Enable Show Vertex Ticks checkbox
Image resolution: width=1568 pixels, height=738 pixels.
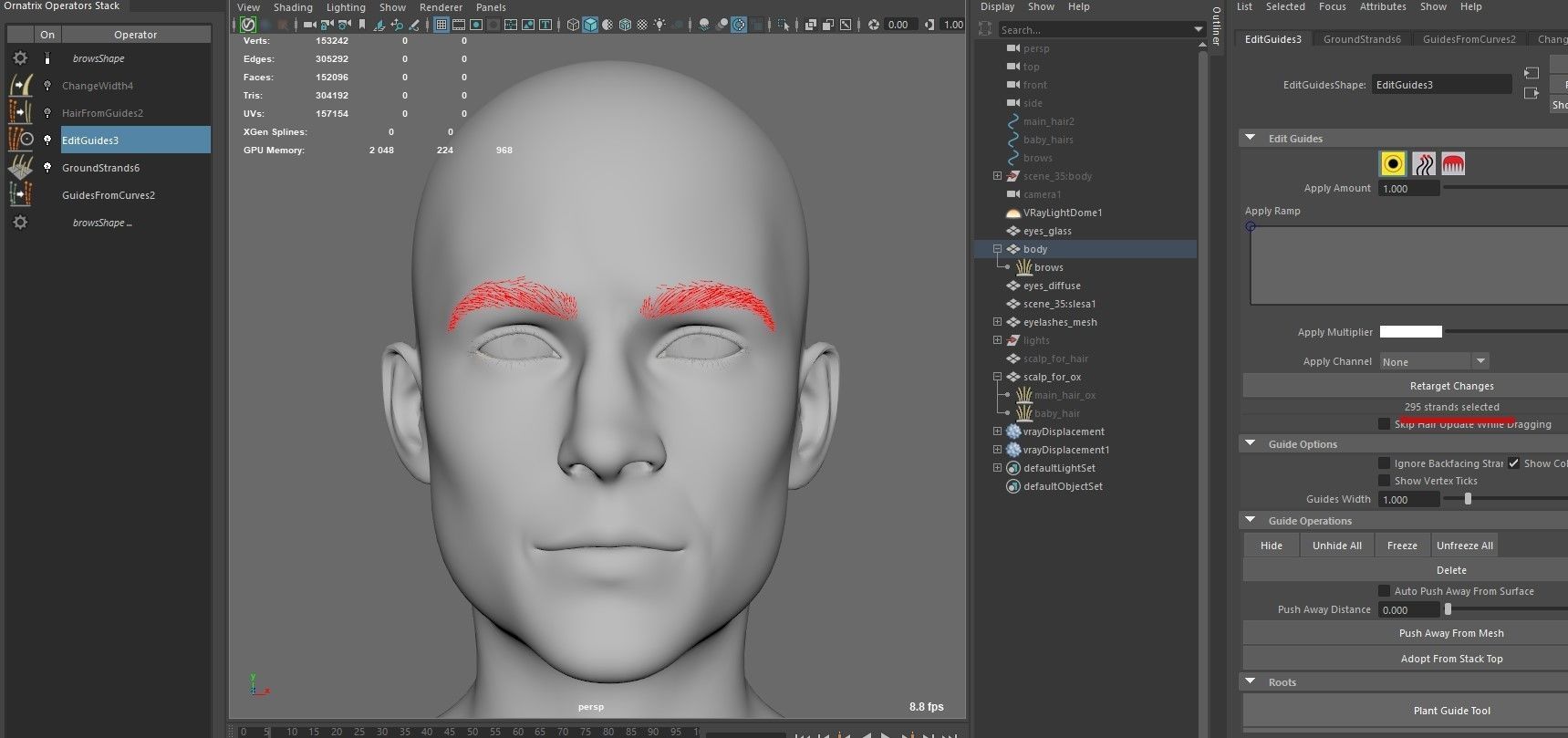pos(1384,481)
